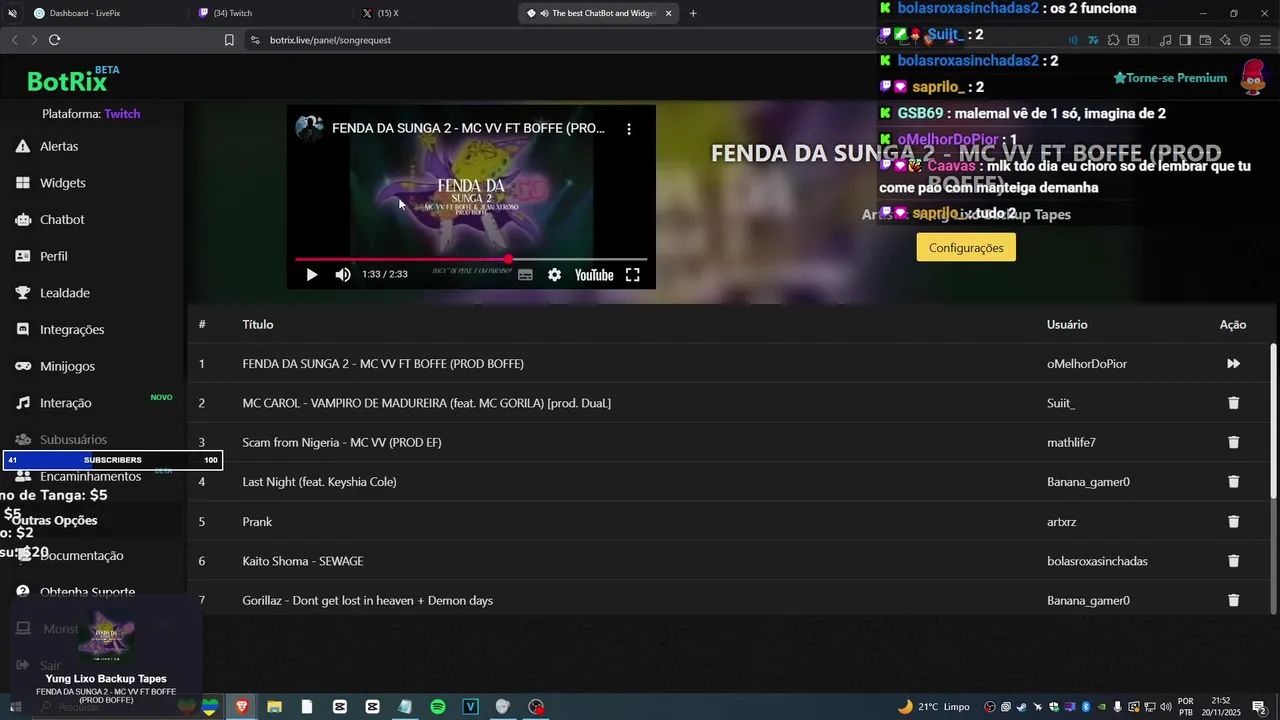The width and height of the screenshot is (1280, 720).
Task: Open the Configurações button
Action: tap(966, 248)
